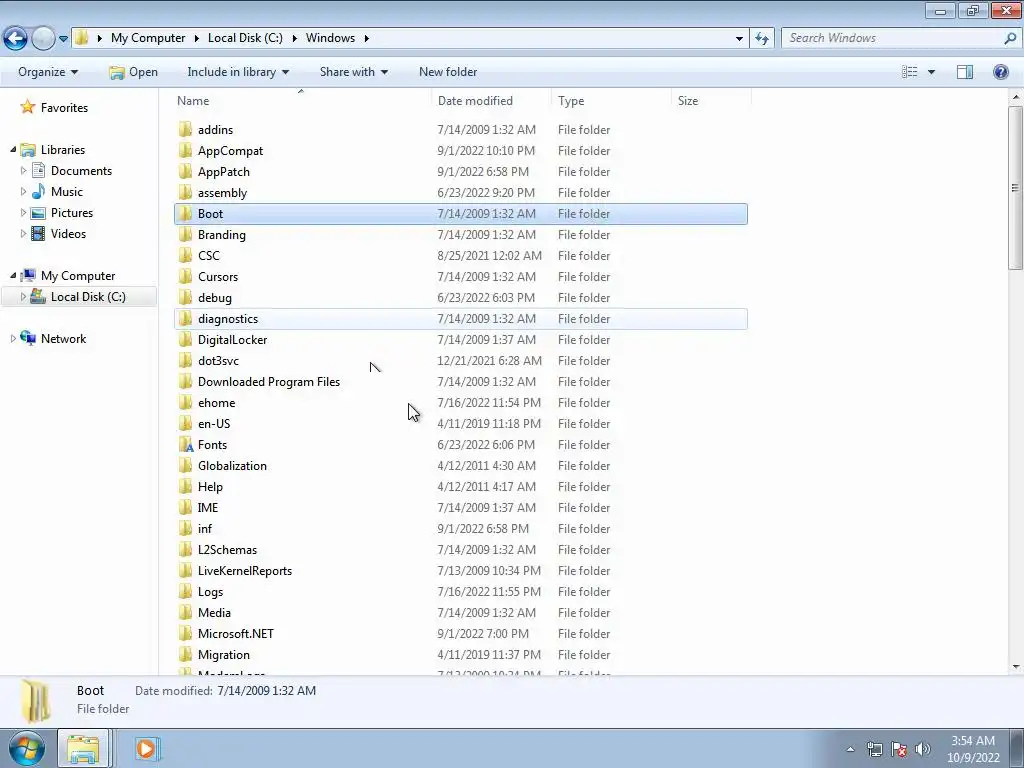Select the Videos library icon
The width and height of the screenshot is (1024, 768).
click(39, 233)
